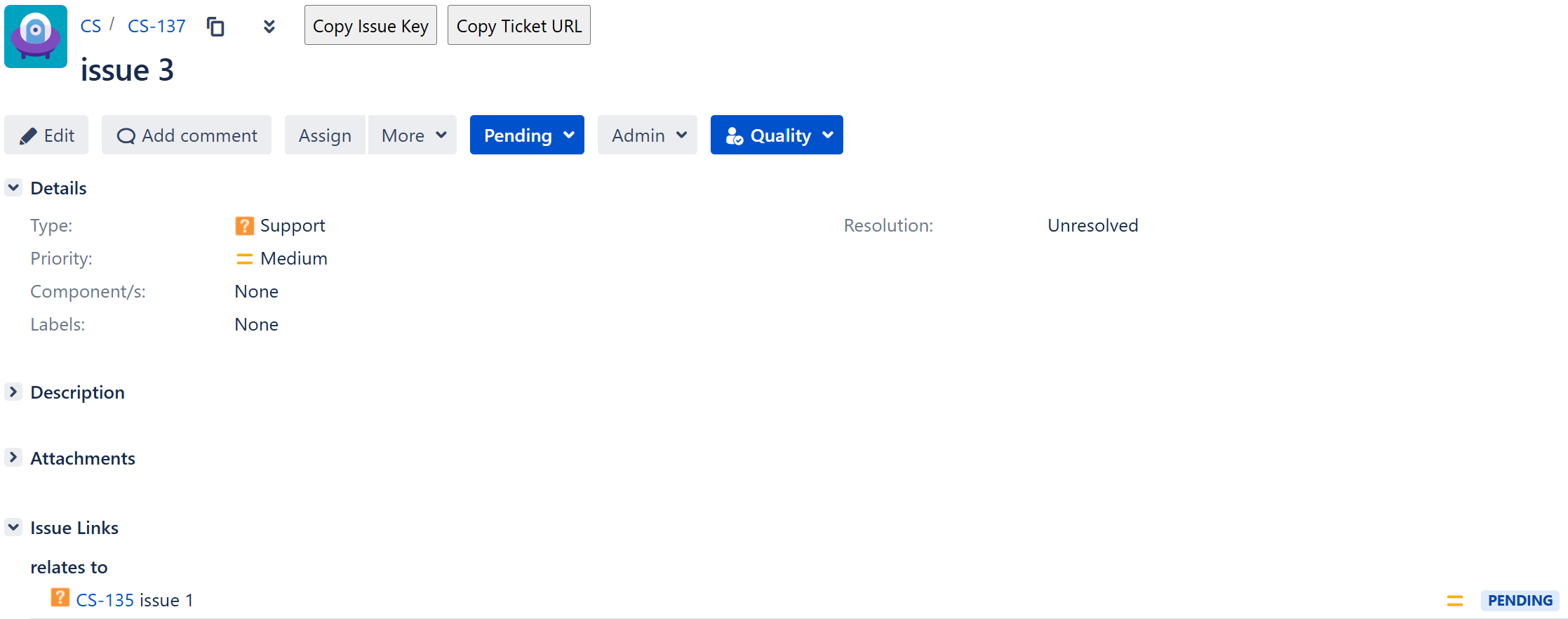
Task: Open the CS-135 linked issue
Action: coord(105,601)
